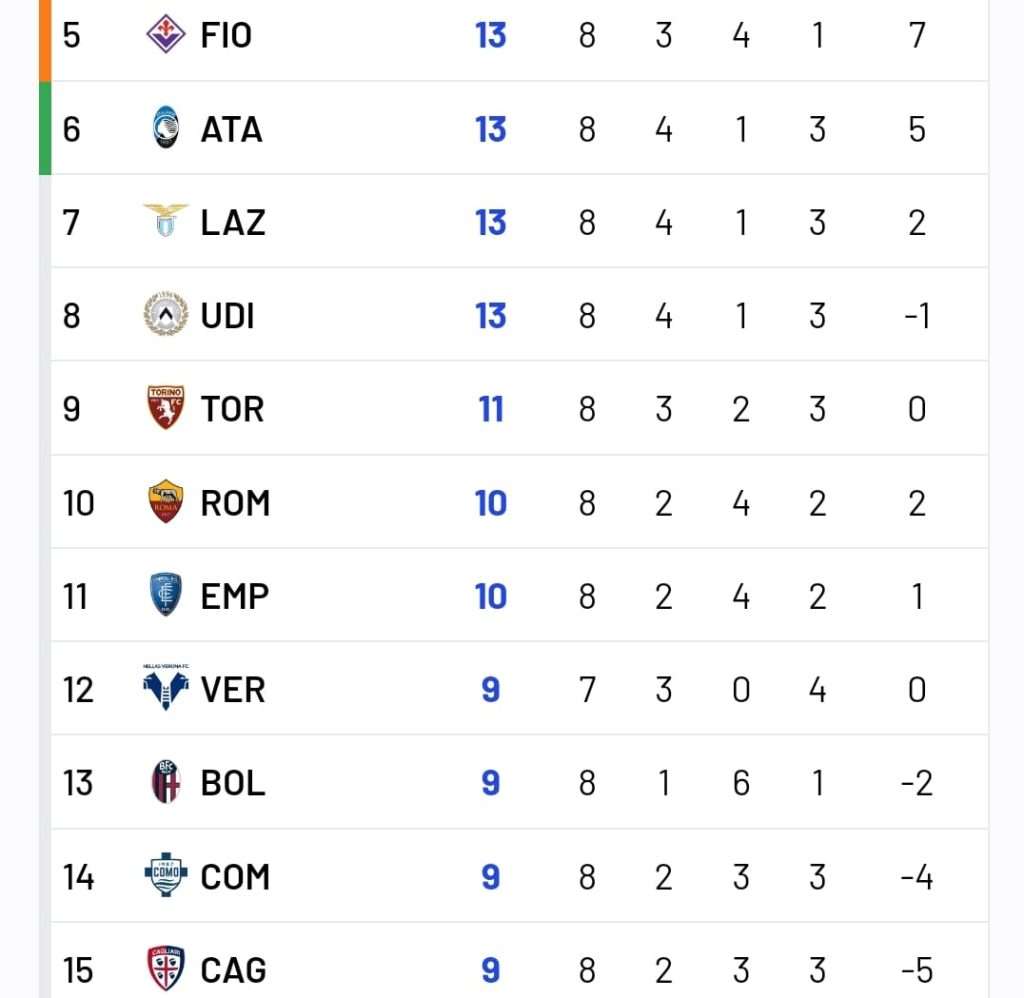Click the Udinese club crest icon
The height and width of the screenshot is (998, 1024).
pyautogui.click(x=166, y=315)
